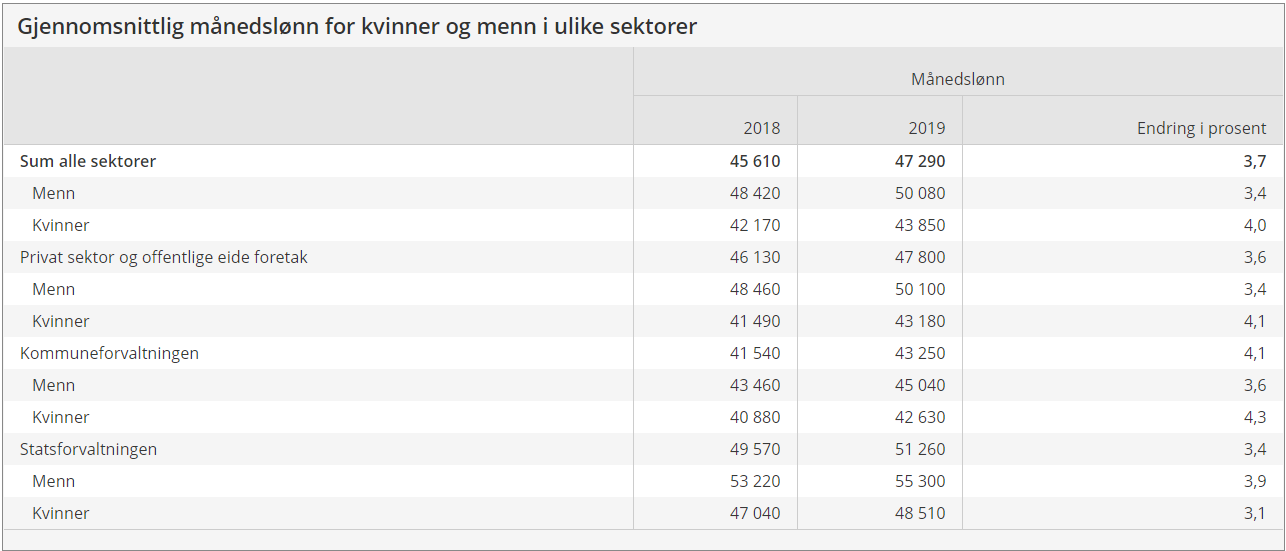Click the 45 610 value for all sectors

coord(755,161)
